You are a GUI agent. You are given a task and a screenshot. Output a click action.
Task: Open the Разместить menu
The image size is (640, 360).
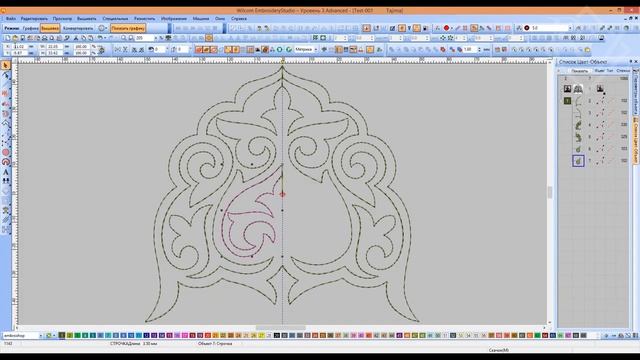[144, 19]
